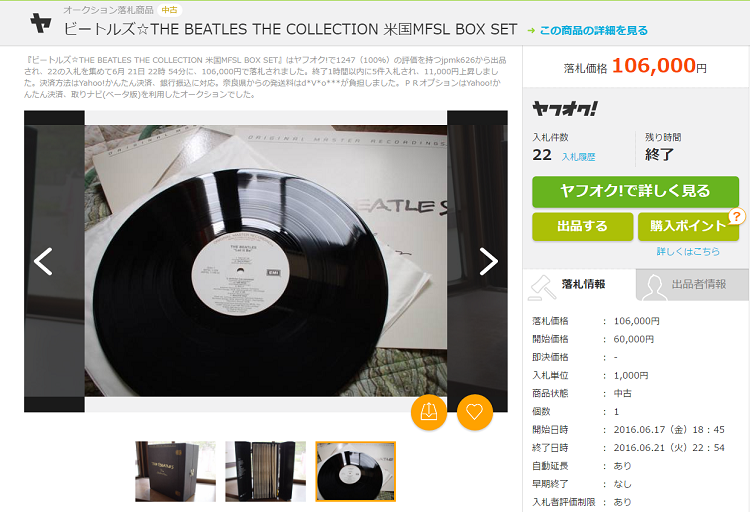This screenshot has width=750, height=512.
Task: Open the 入札履歴 bid history link
Action: [x=578, y=157]
